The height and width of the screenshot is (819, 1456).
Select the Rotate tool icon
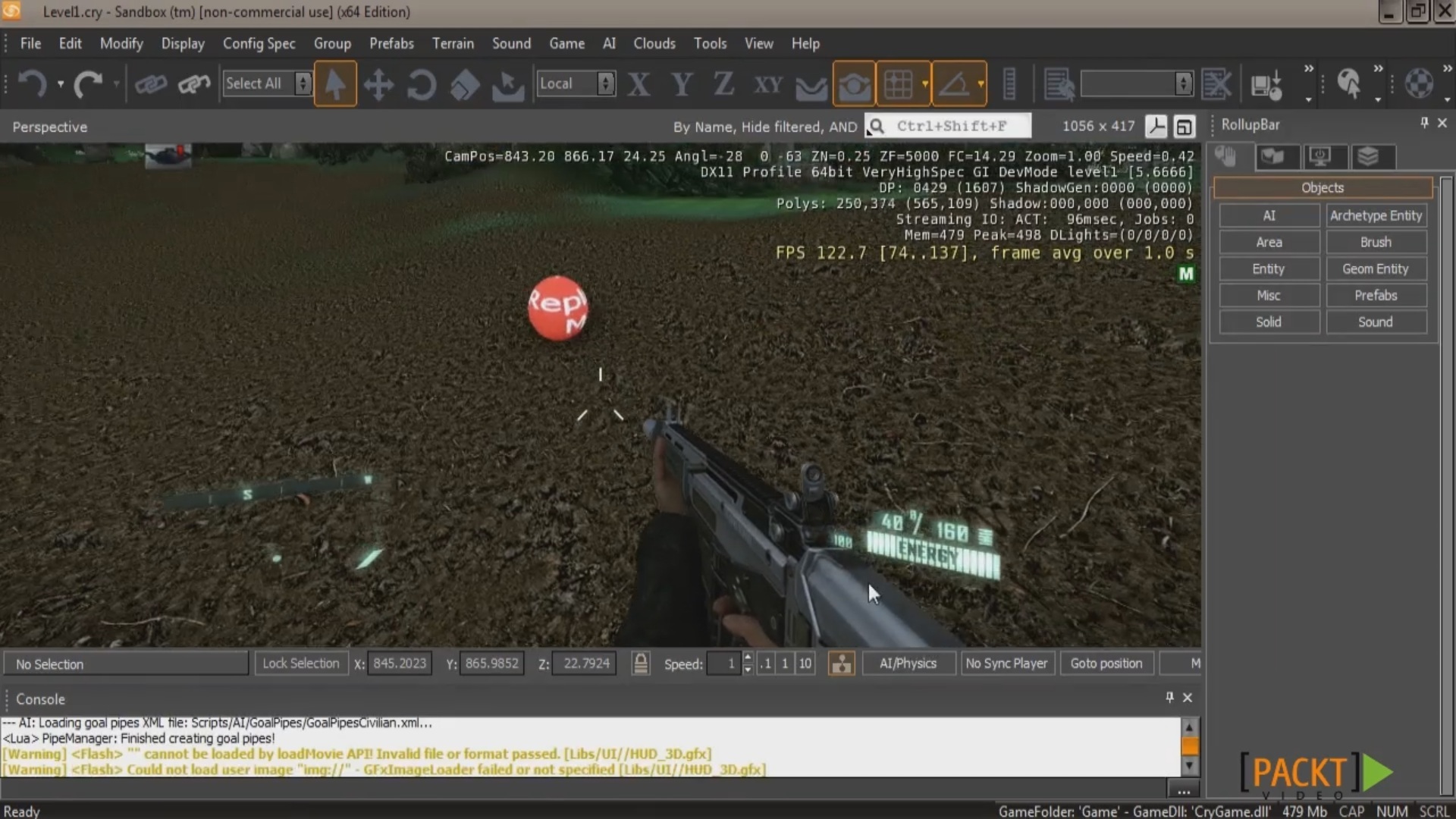[421, 83]
